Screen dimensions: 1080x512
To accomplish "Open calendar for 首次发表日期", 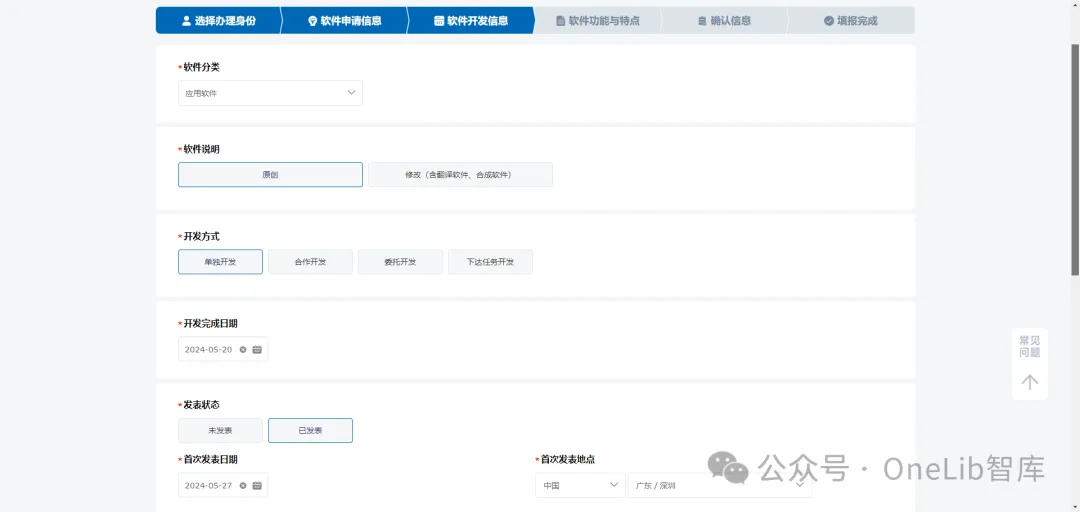I will coord(257,485).
